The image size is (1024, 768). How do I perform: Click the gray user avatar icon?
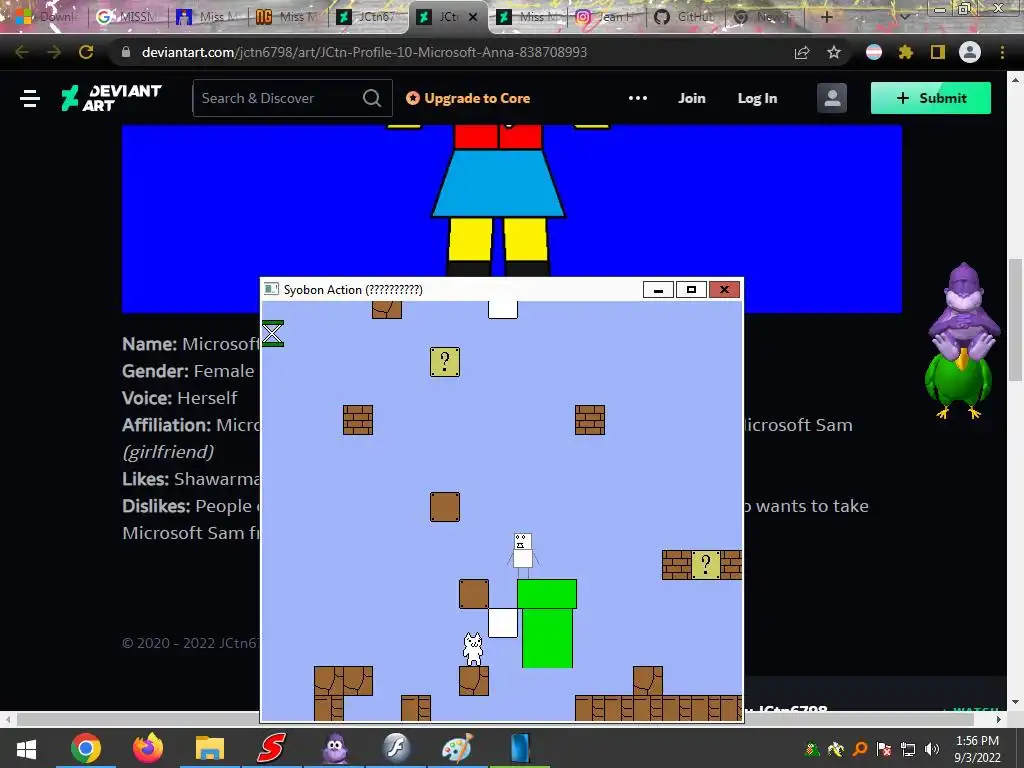(832, 98)
